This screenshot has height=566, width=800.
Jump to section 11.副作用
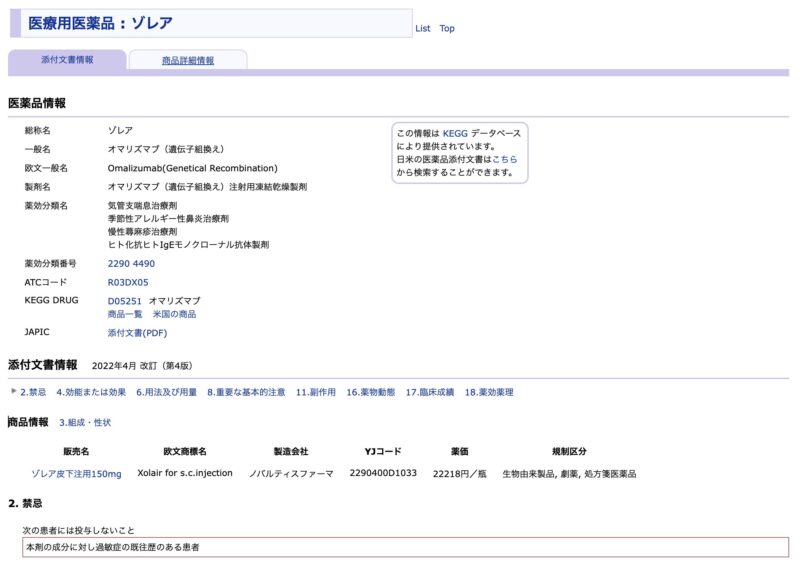315,392
